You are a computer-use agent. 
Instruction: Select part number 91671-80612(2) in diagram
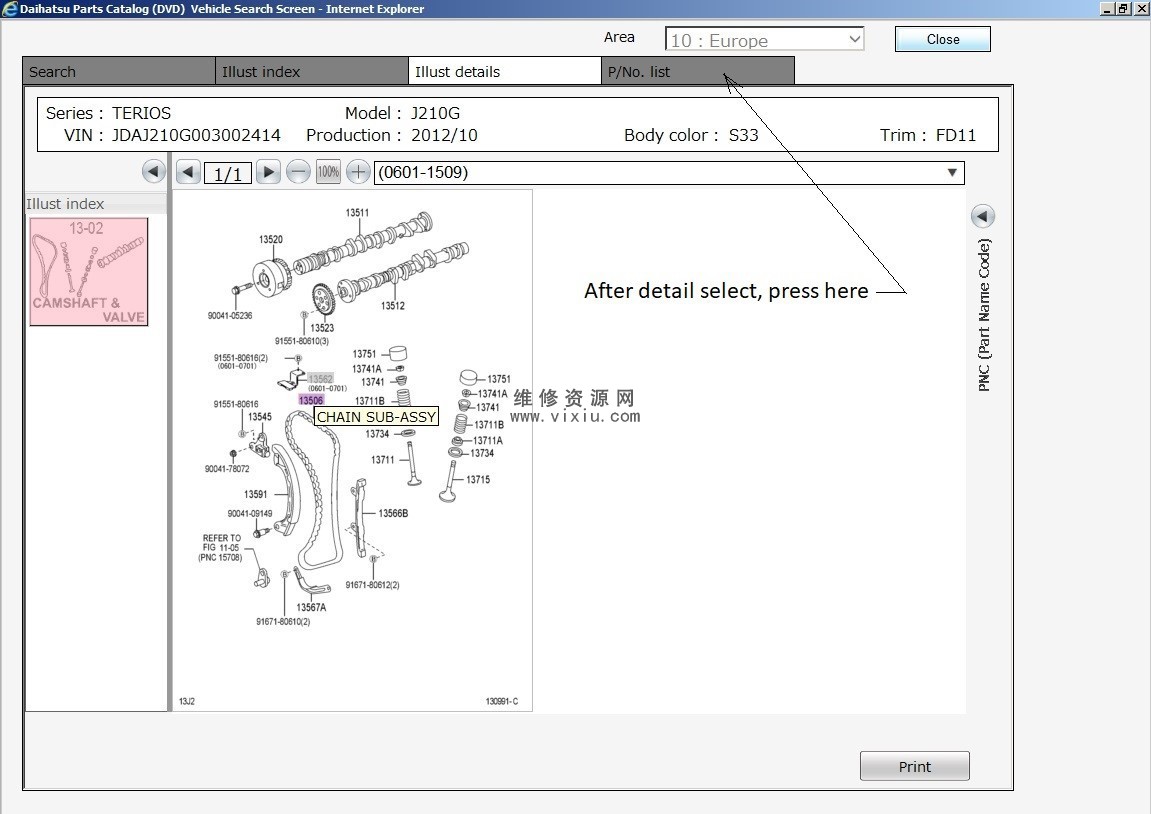click(373, 585)
